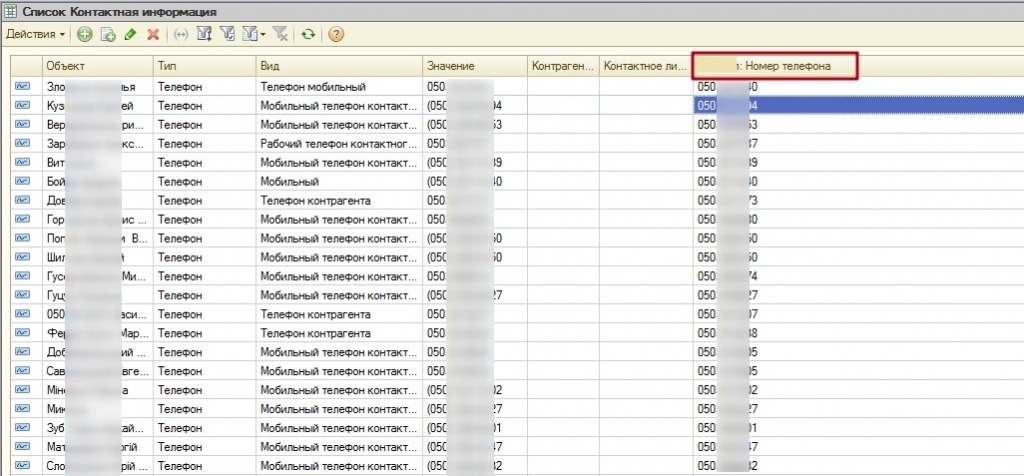Click the Disable filter icon
The height and width of the screenshot is (476, 1024).
click(x=281, y=34)
